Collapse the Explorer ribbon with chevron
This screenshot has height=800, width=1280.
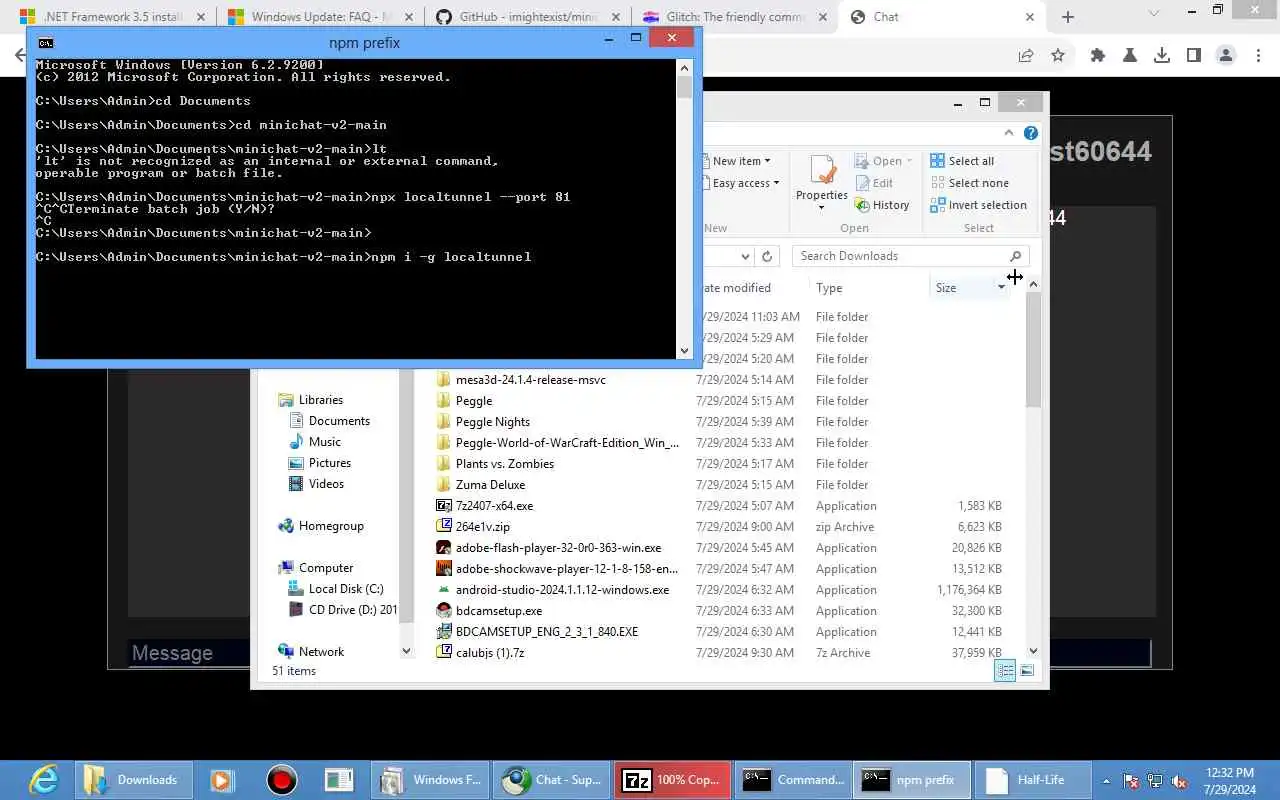[x=1008, y=133]
